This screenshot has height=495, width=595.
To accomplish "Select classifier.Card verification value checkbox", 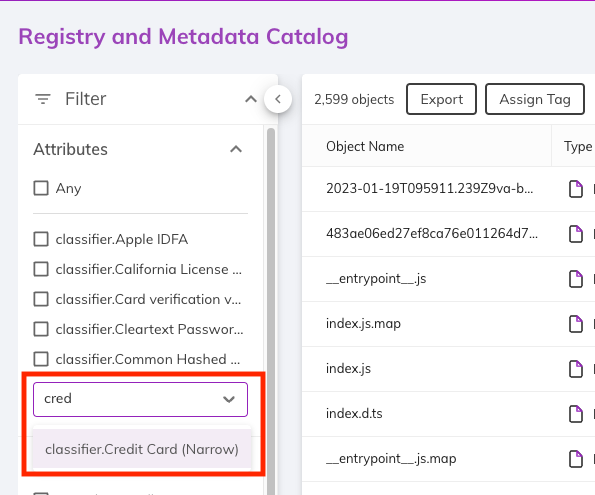I will (x=41, y=299).
